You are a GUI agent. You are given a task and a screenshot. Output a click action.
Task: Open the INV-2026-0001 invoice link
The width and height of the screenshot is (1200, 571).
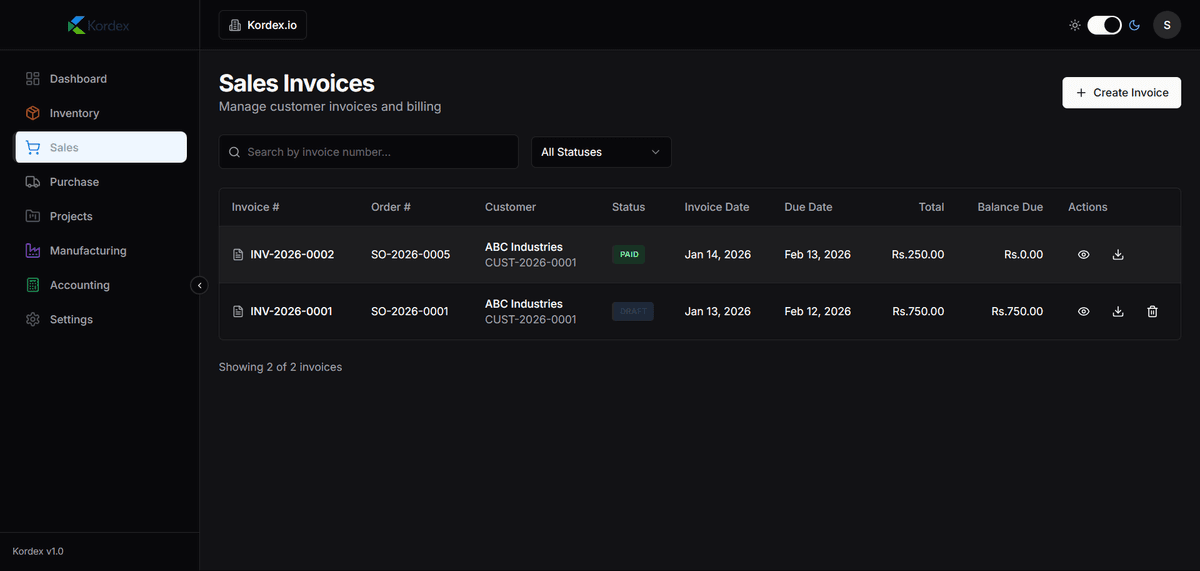[x=291, y=312]
